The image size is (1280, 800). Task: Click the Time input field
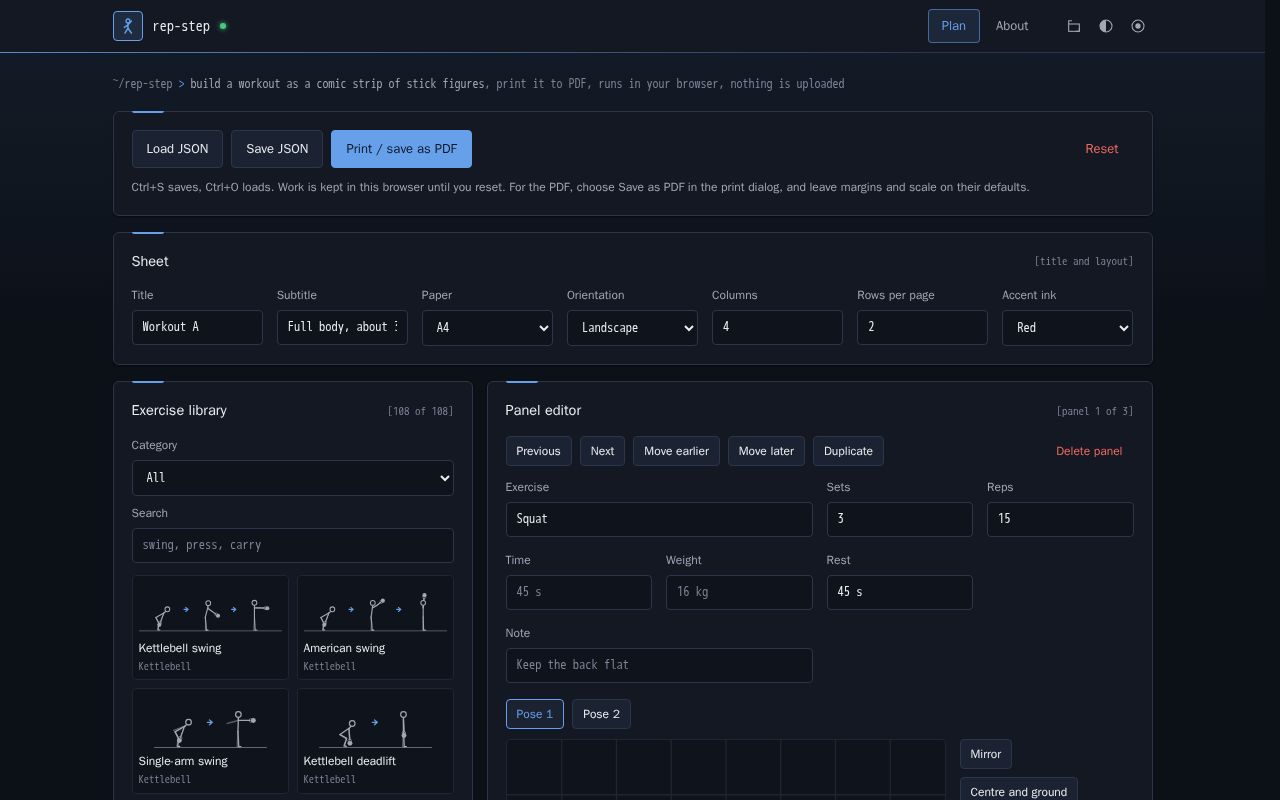[579, 592]
